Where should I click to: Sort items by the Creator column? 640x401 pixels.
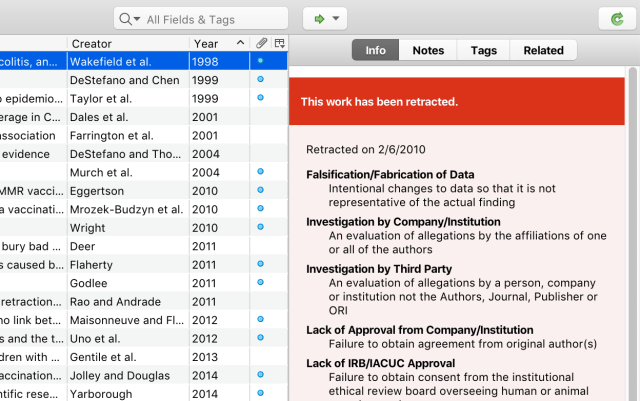click(x=127, y=43)
